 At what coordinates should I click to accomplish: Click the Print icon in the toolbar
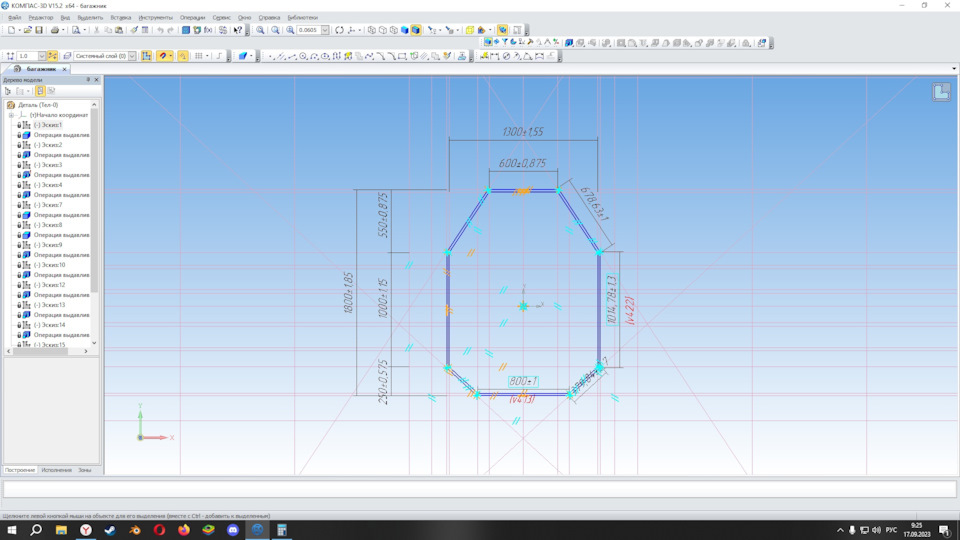tap(55, 30)
